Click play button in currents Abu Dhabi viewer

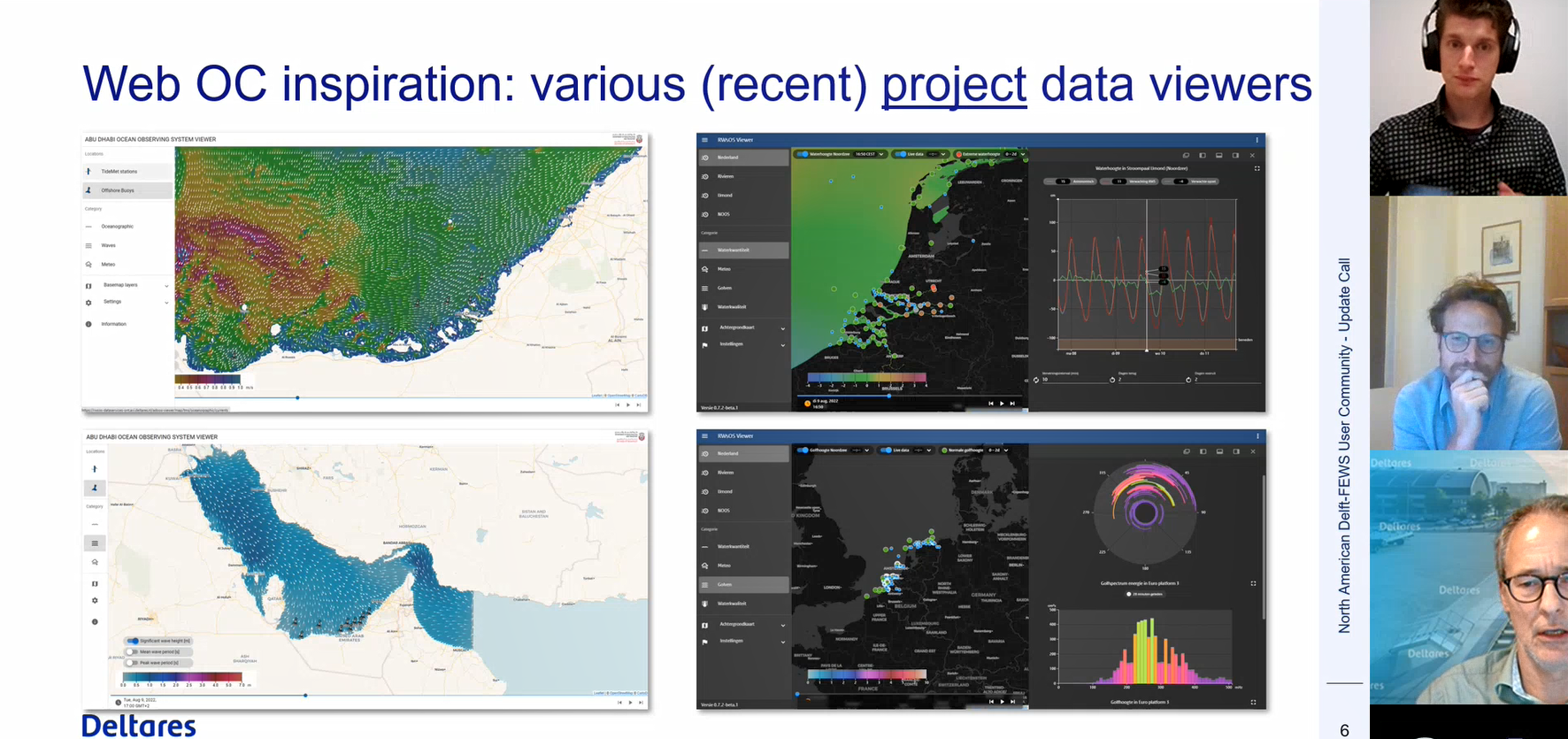(628, 404)
